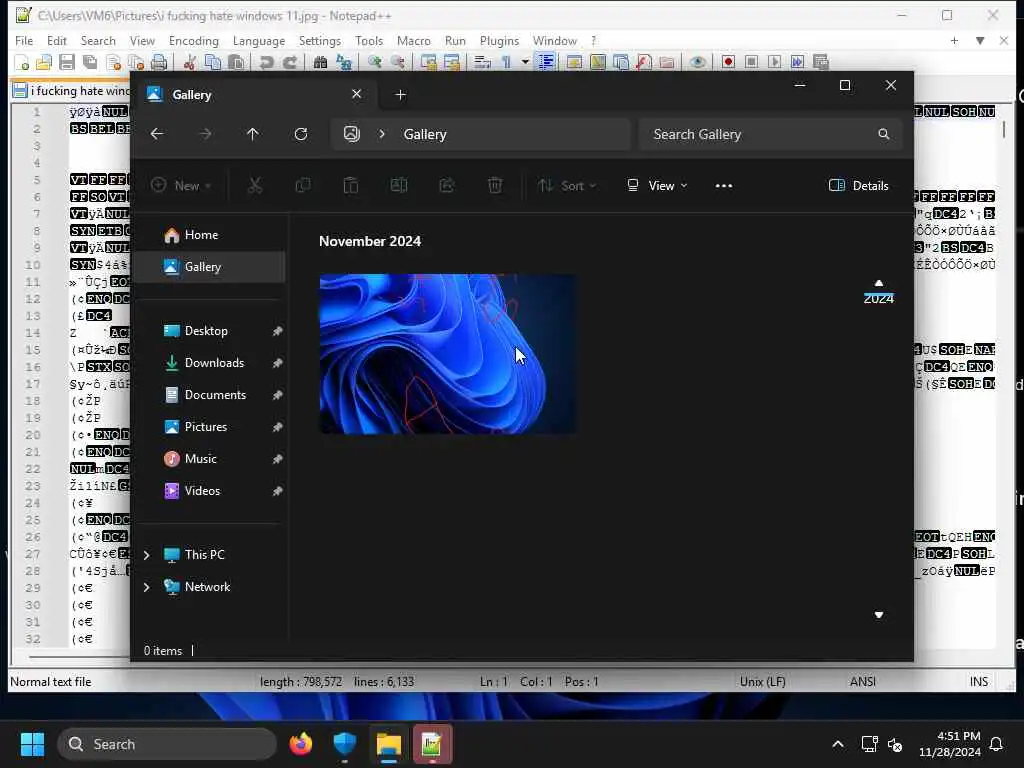Toggle Indent Guide icon in Notepad++ toolbar
1024x768 pixels.
(545, 62)
